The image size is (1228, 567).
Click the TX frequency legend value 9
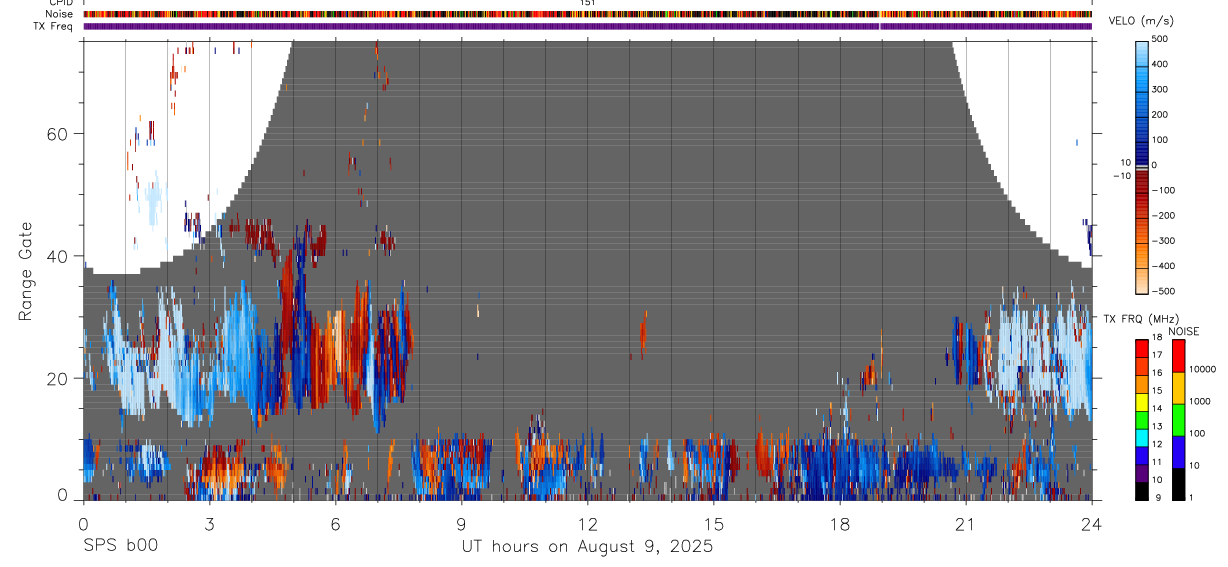pyautogui.click(x=1158, y=497)
